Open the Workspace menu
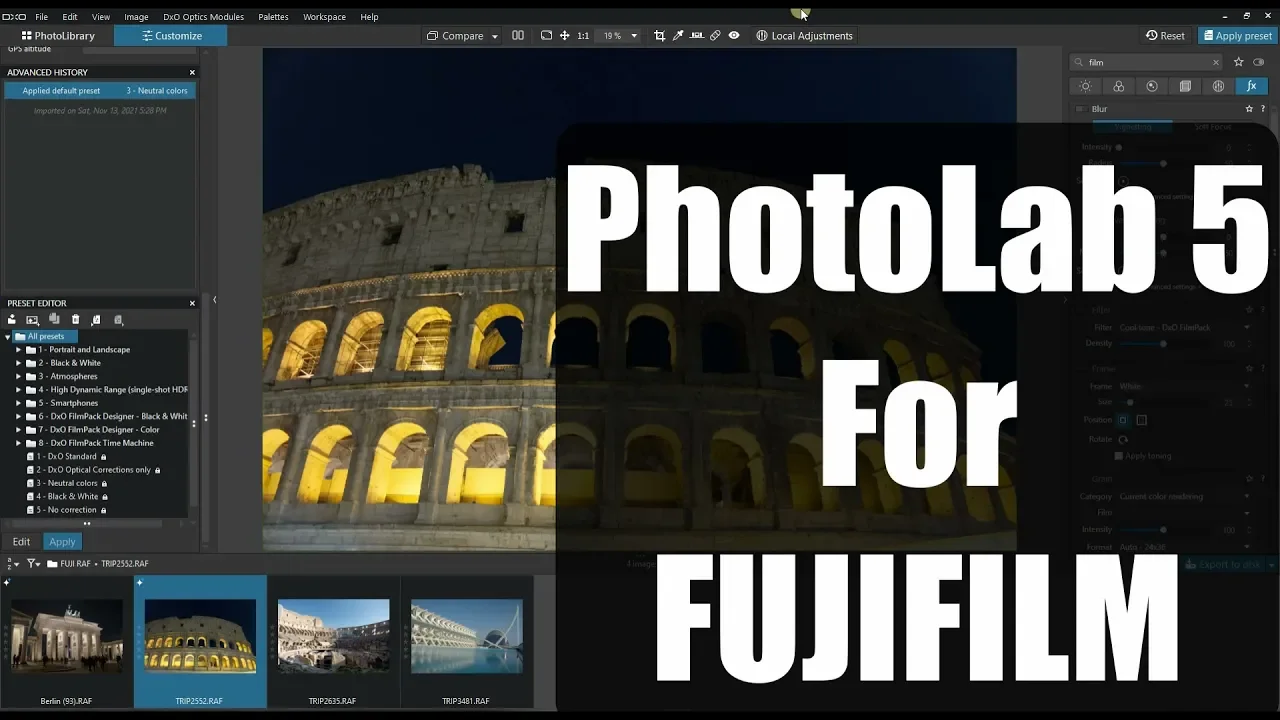Image resolution: width=1280 pixels, height=720 pixels. click(x=324, y=17)
